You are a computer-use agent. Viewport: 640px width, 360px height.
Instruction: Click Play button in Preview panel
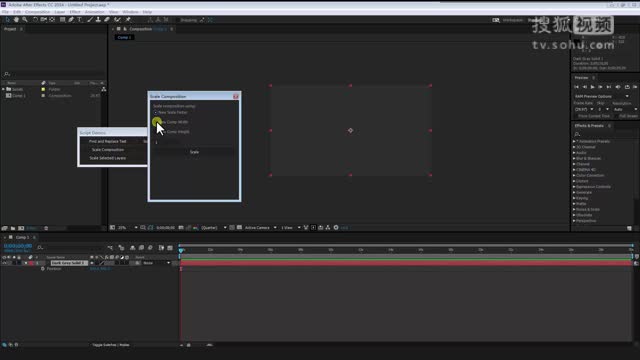593,87
